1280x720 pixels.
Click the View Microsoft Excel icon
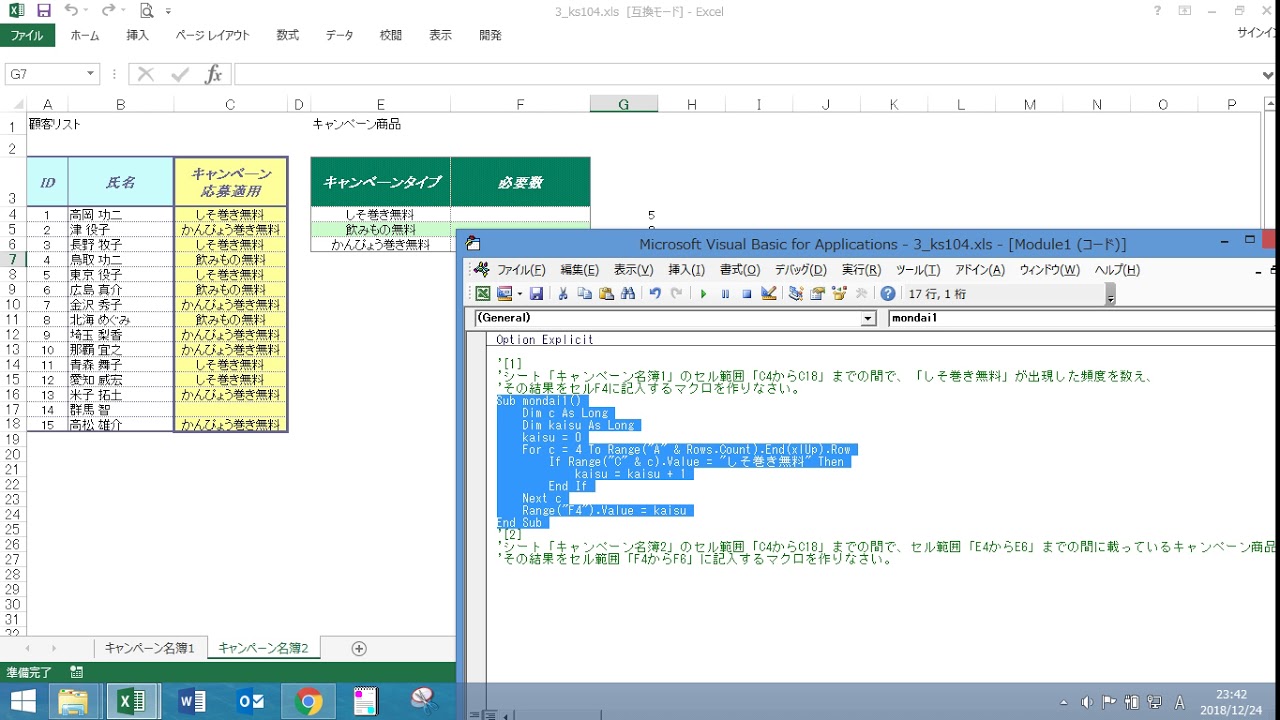point(482,294)
